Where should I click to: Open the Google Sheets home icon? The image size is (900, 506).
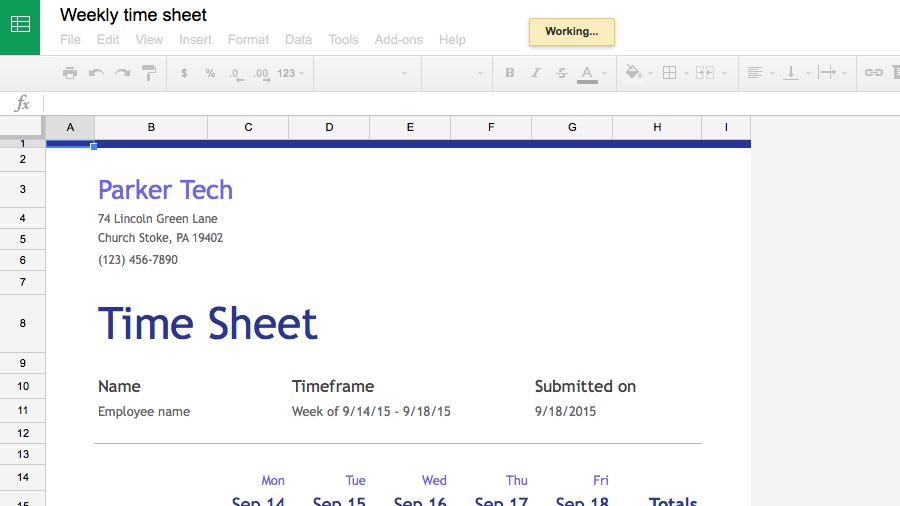click(20, 25)
